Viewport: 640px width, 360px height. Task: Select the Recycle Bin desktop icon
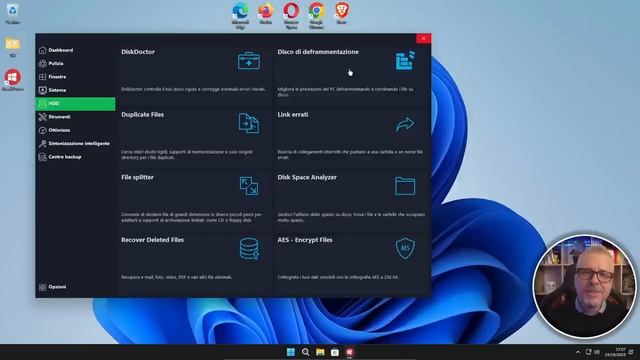13,14
